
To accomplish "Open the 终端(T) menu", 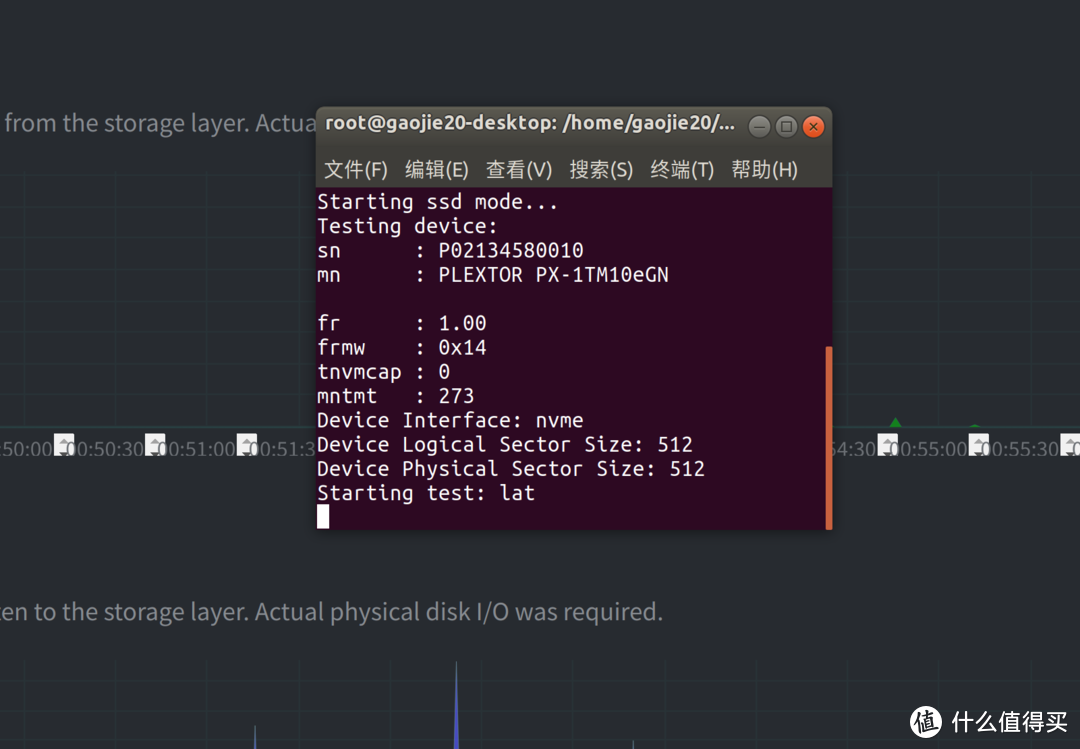I will 682,170.
